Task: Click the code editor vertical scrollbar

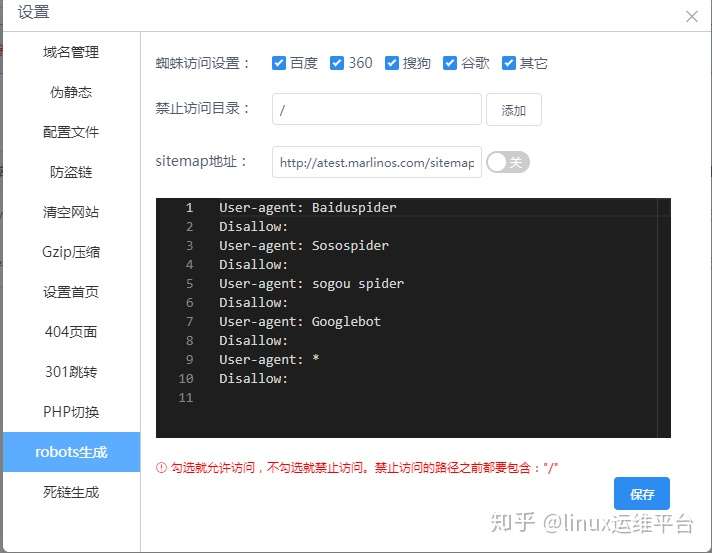Action: click(x=663, y=318)
